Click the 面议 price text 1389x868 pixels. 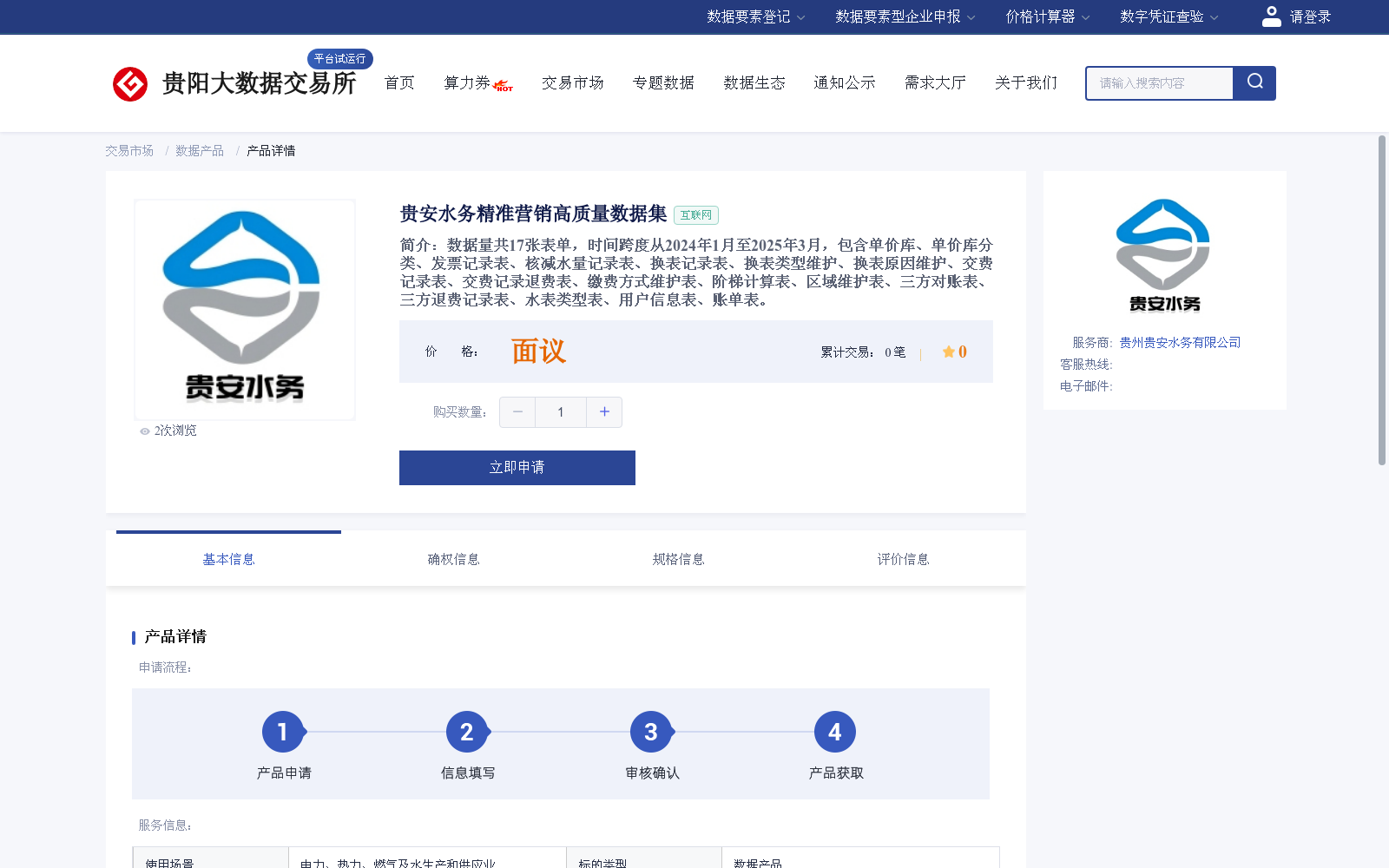(538, 352)
